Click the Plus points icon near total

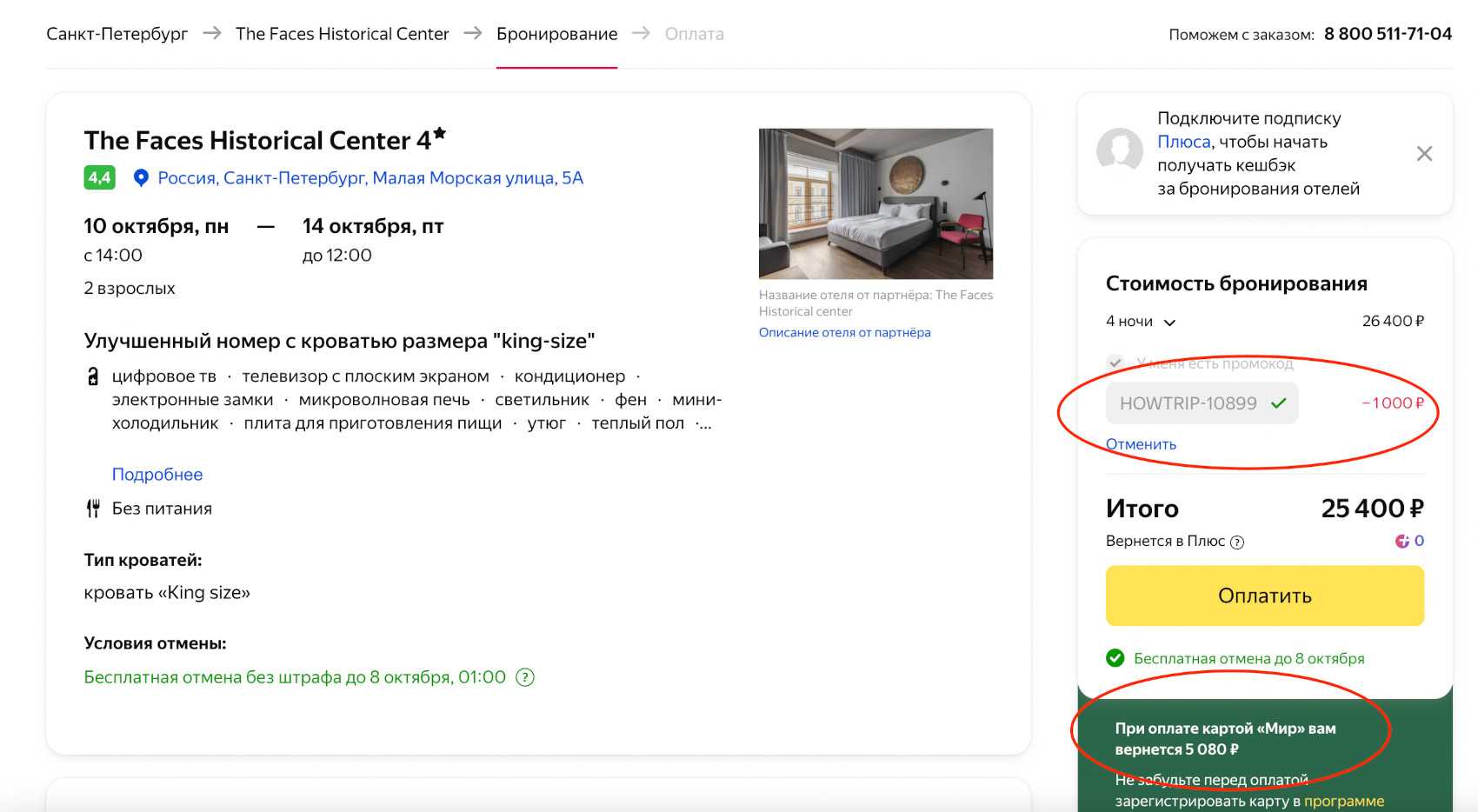(1401, 541)
